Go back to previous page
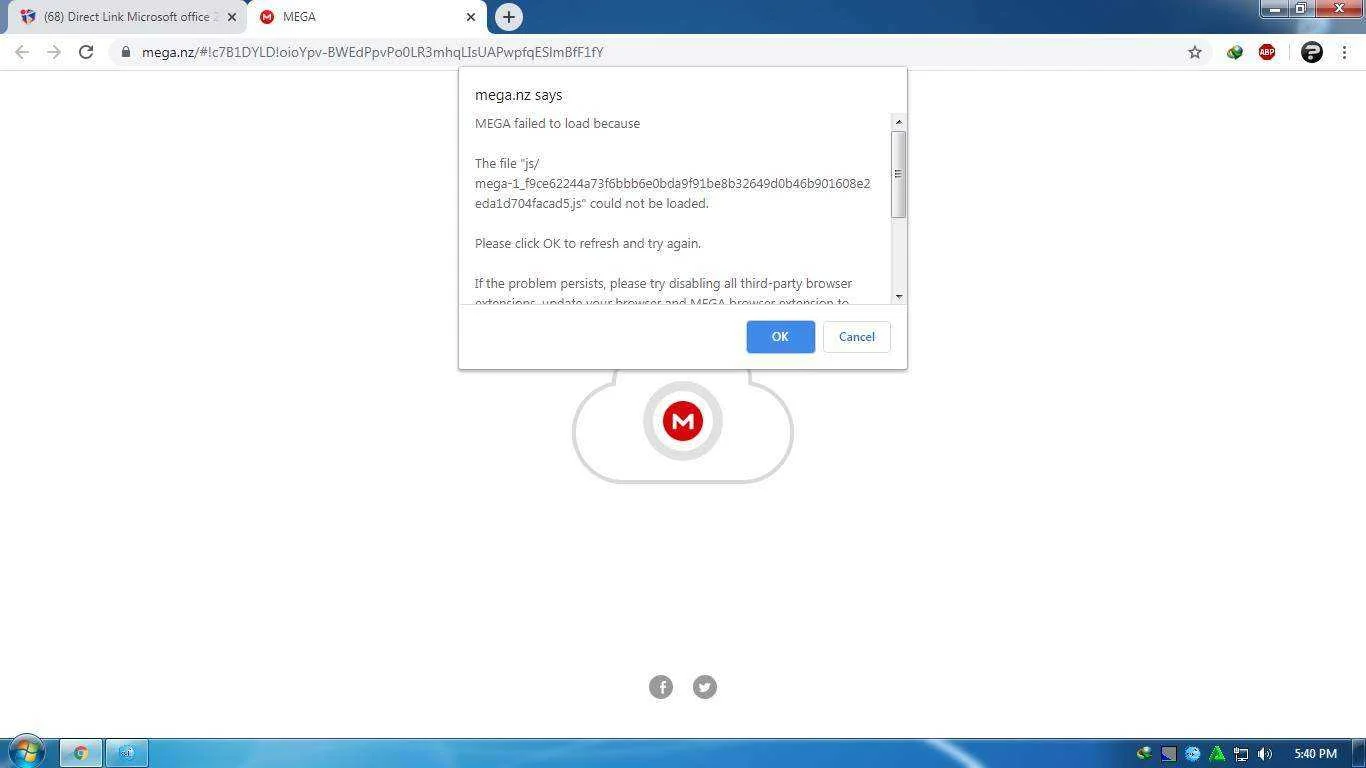 tap(22, 52)
